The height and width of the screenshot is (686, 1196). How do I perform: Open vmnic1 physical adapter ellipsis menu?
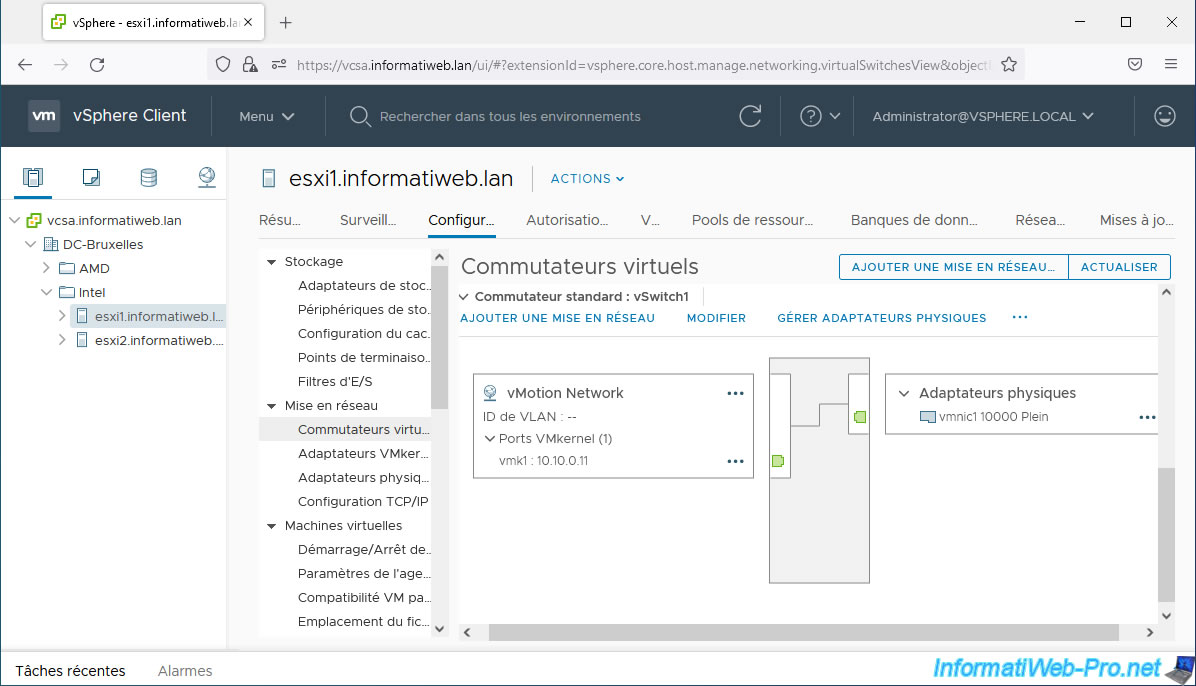click(1147, 418)
